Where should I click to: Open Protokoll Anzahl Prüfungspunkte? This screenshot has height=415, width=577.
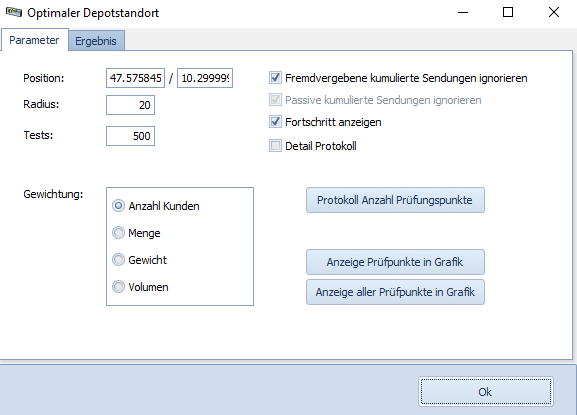click(x=395, y=200)
